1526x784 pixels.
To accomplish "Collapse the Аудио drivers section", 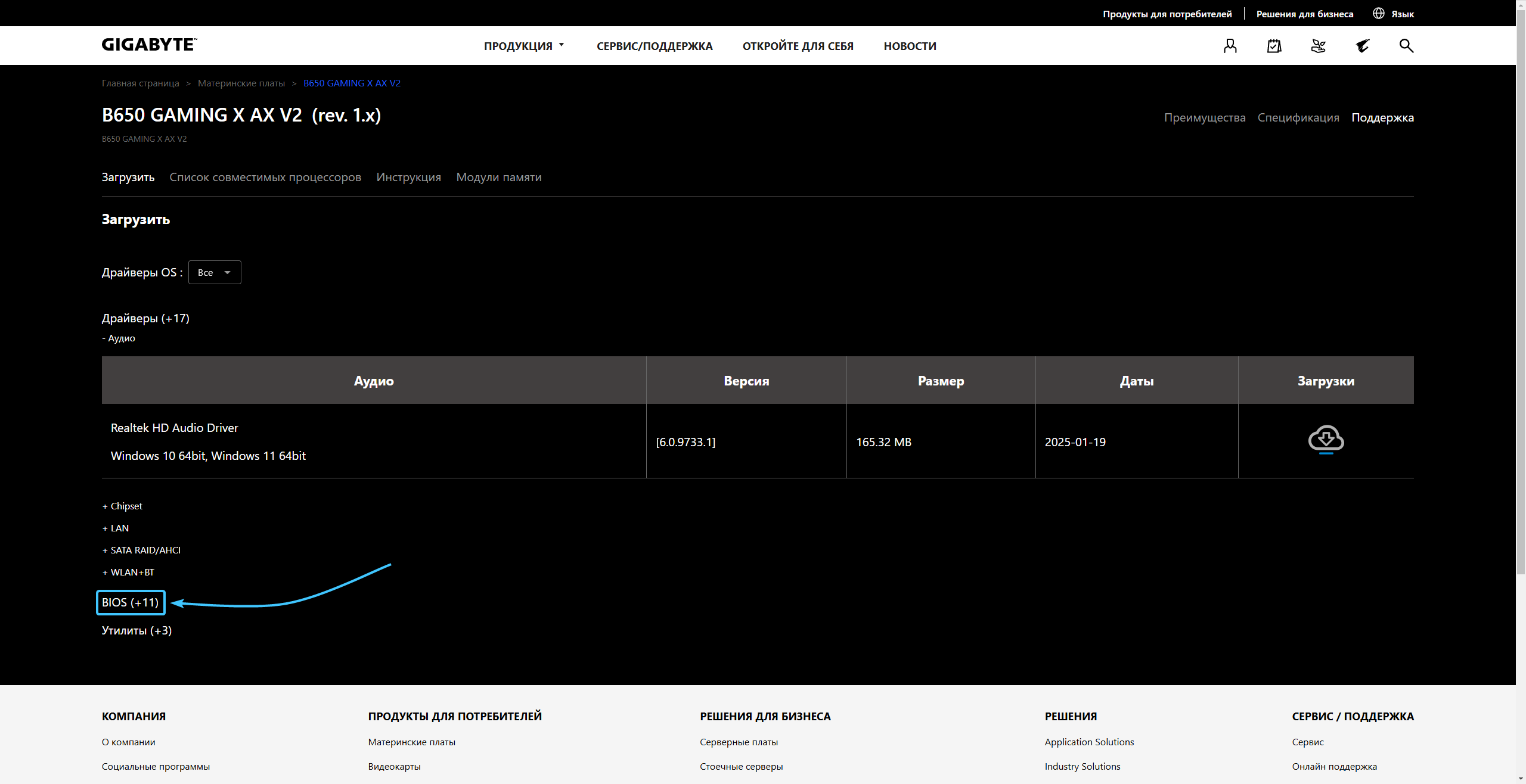I will click(x=119, y=338).
